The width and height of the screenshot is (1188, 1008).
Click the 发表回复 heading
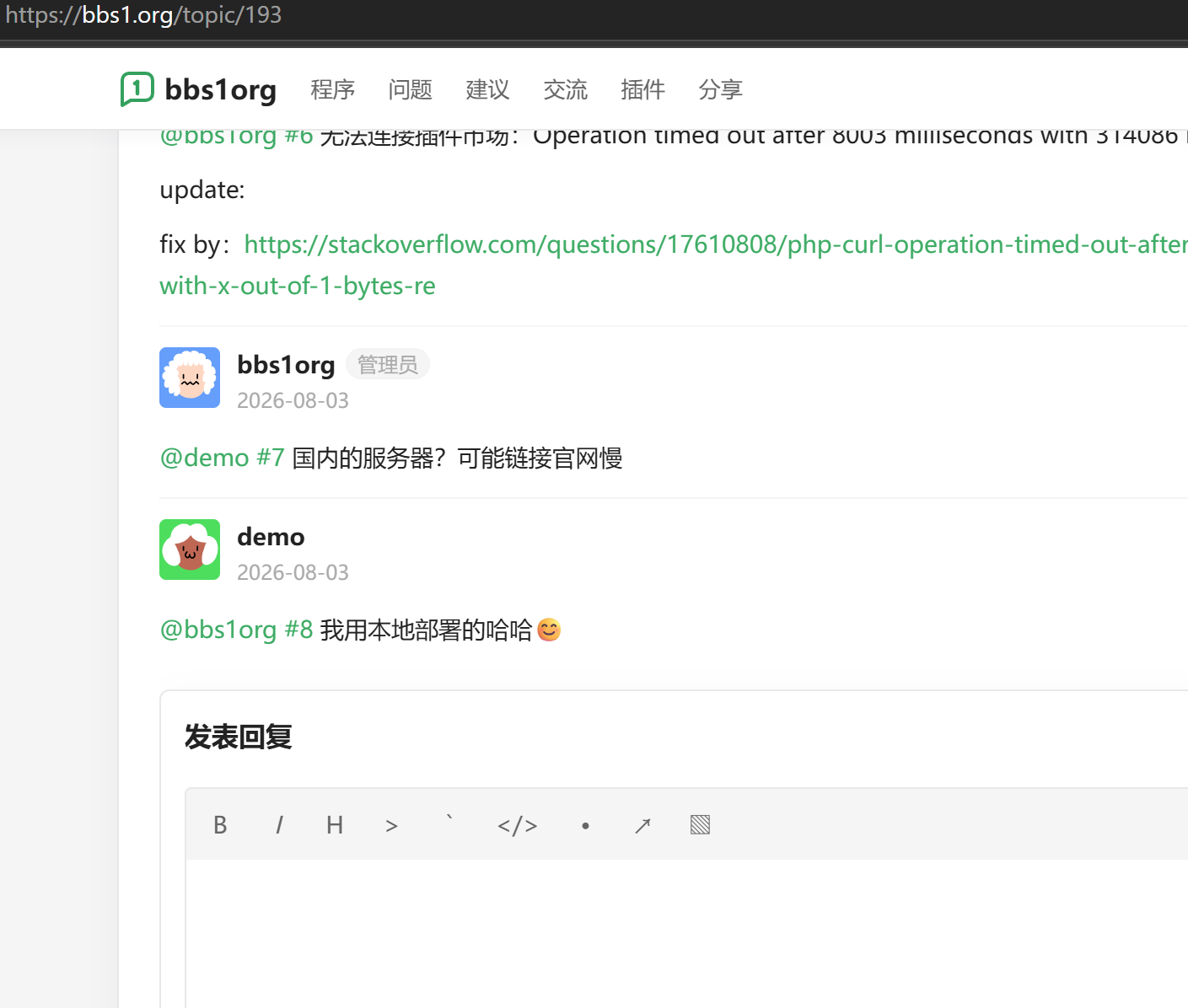point(239,737)
